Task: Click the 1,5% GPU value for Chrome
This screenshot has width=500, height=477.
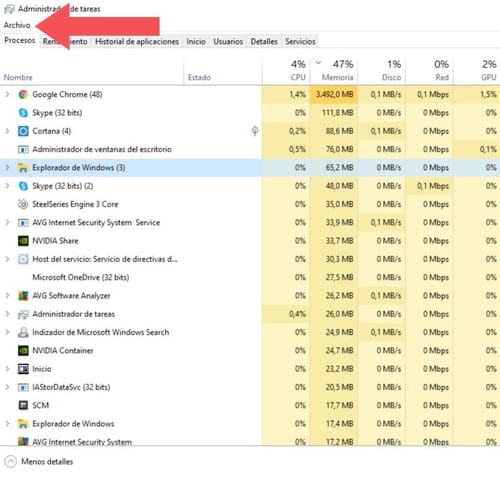Action: 488,95
